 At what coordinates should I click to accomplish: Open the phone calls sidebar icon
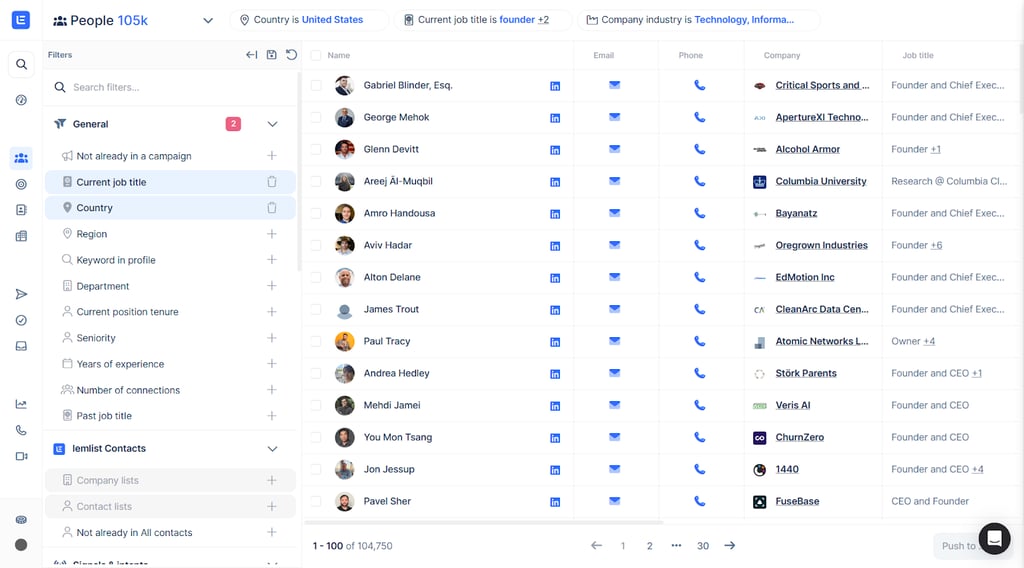21,430
